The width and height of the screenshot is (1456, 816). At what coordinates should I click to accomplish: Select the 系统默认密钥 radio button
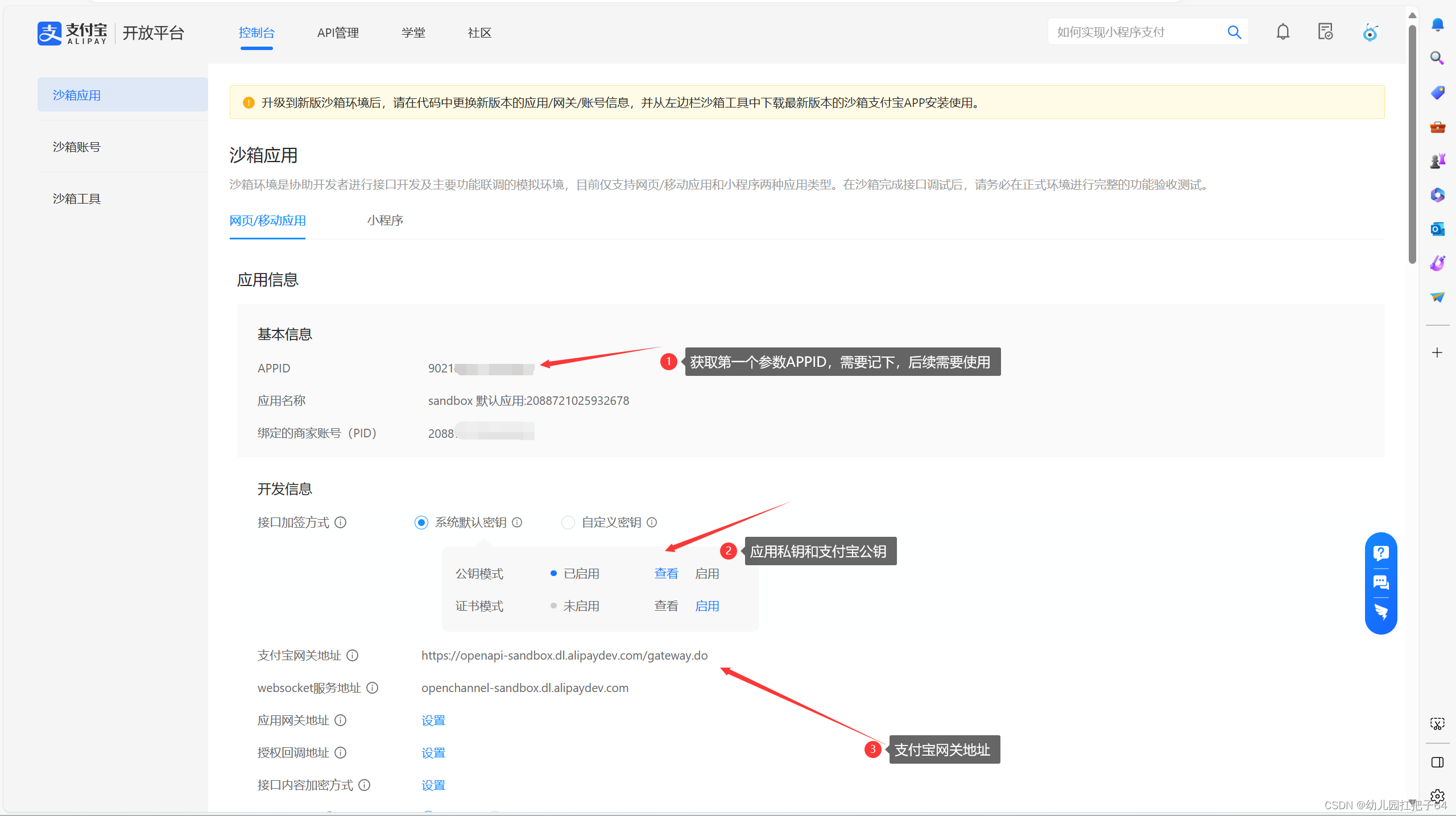421,522
